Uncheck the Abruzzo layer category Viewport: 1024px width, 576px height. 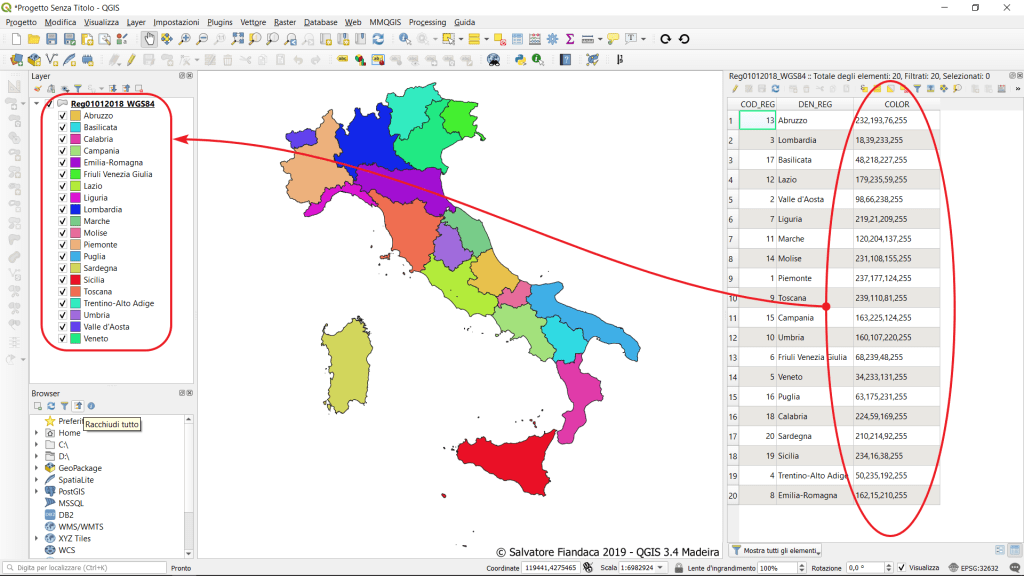pyautogui.click(x=63, y=116)
